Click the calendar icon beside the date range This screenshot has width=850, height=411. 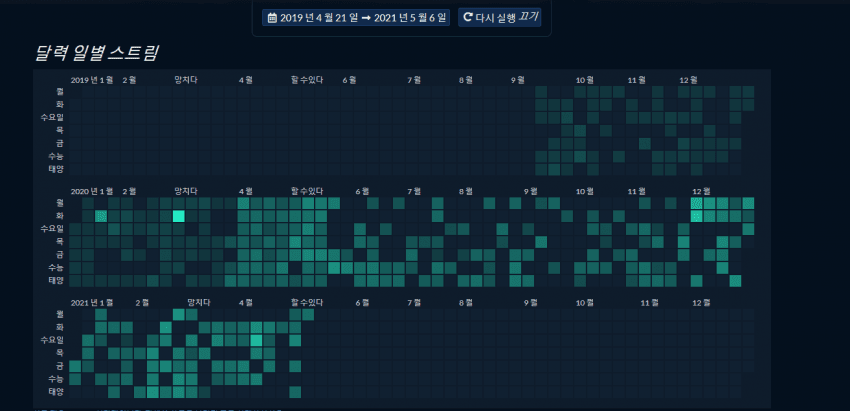click(272, 18)
